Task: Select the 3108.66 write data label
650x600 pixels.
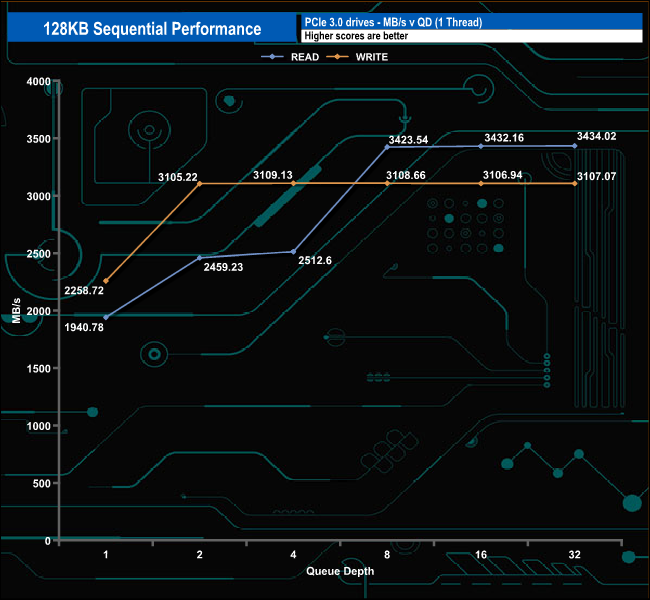Action: pos(406,175)
